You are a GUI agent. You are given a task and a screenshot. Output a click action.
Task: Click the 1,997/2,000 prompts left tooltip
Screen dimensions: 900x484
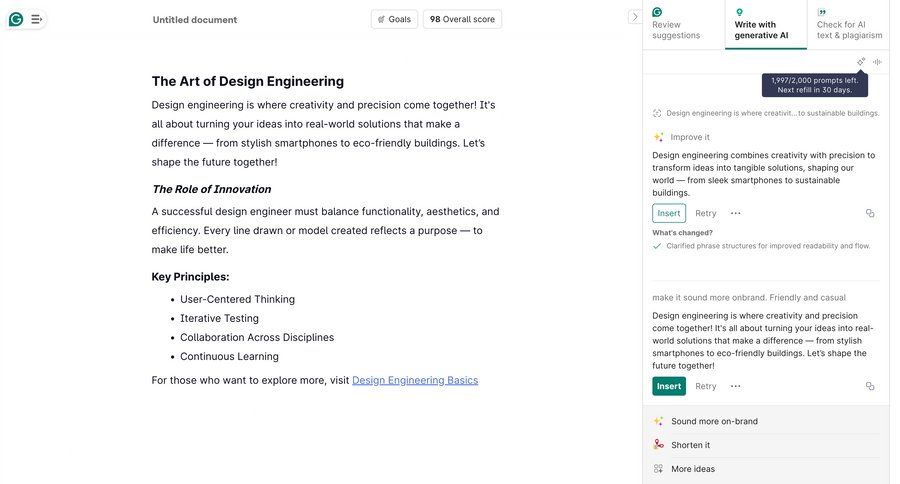[814, 85]
